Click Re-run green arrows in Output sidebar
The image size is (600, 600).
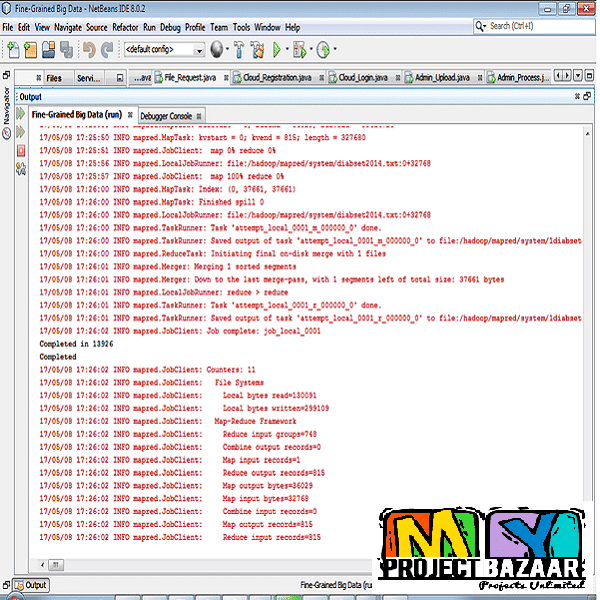click(x=22, y=115)
